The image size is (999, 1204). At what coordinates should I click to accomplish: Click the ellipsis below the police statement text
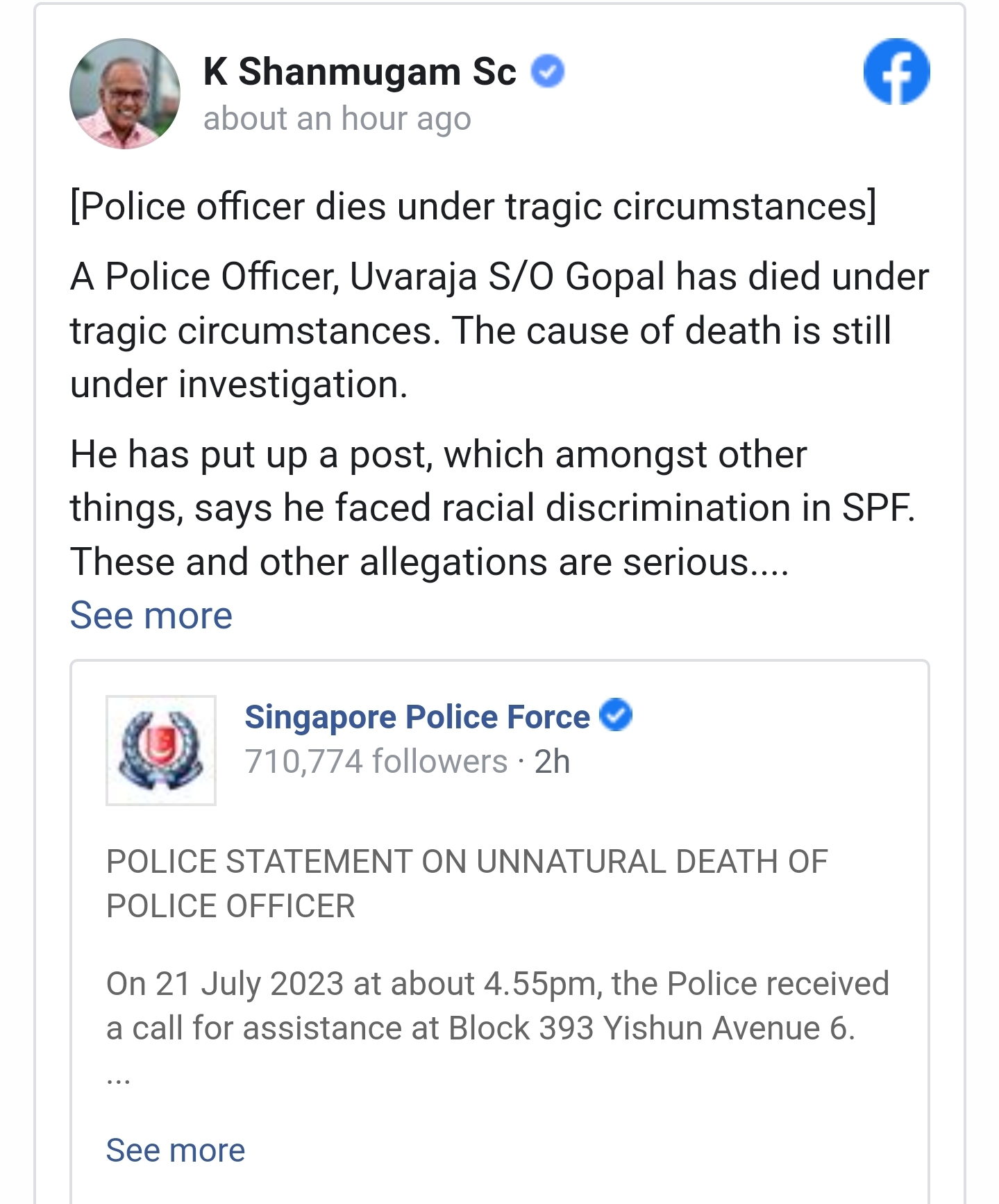point(119,1080)
